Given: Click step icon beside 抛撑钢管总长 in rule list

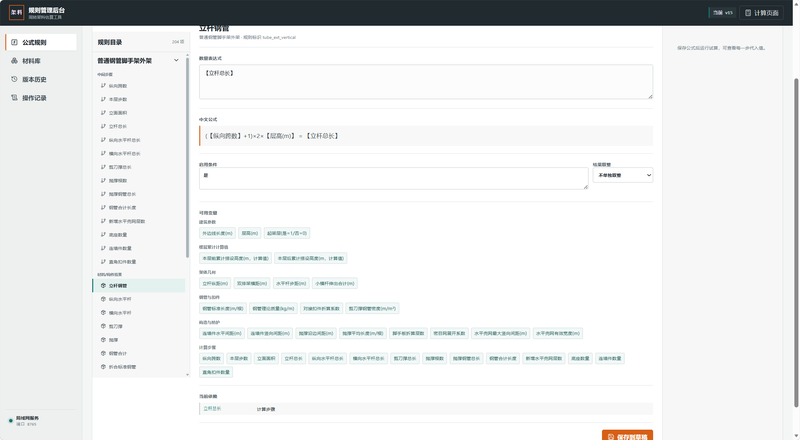Looking at the screenshot, I should [104, 194].
